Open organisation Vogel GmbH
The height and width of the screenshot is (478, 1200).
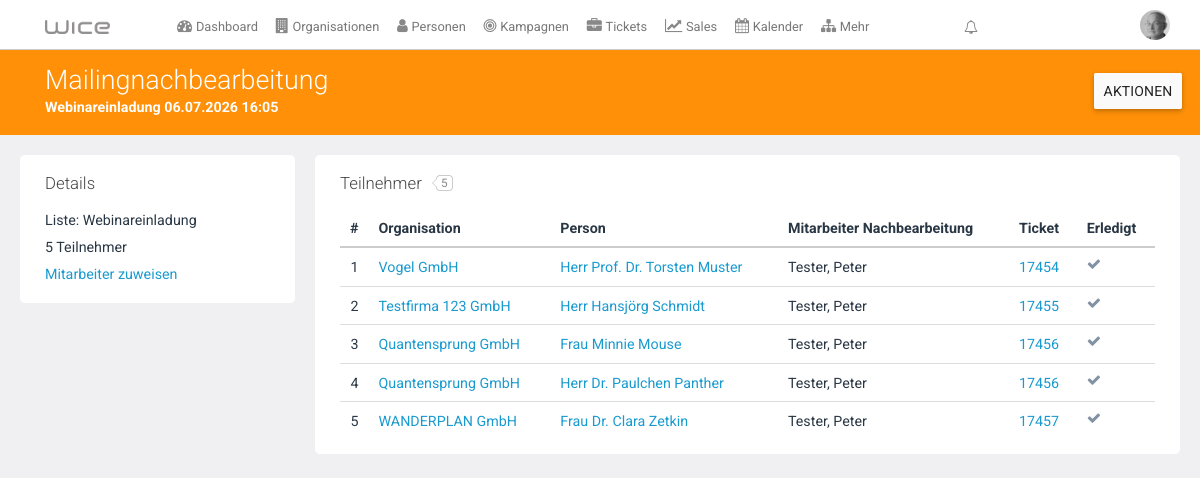point(418,267)
